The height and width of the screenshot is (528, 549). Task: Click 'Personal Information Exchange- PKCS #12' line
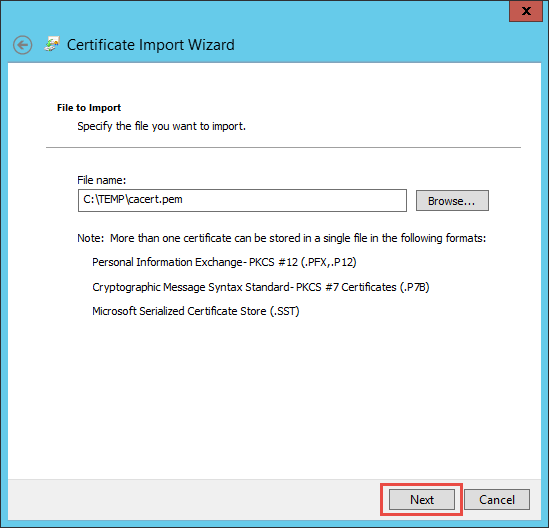pos(224,262)
